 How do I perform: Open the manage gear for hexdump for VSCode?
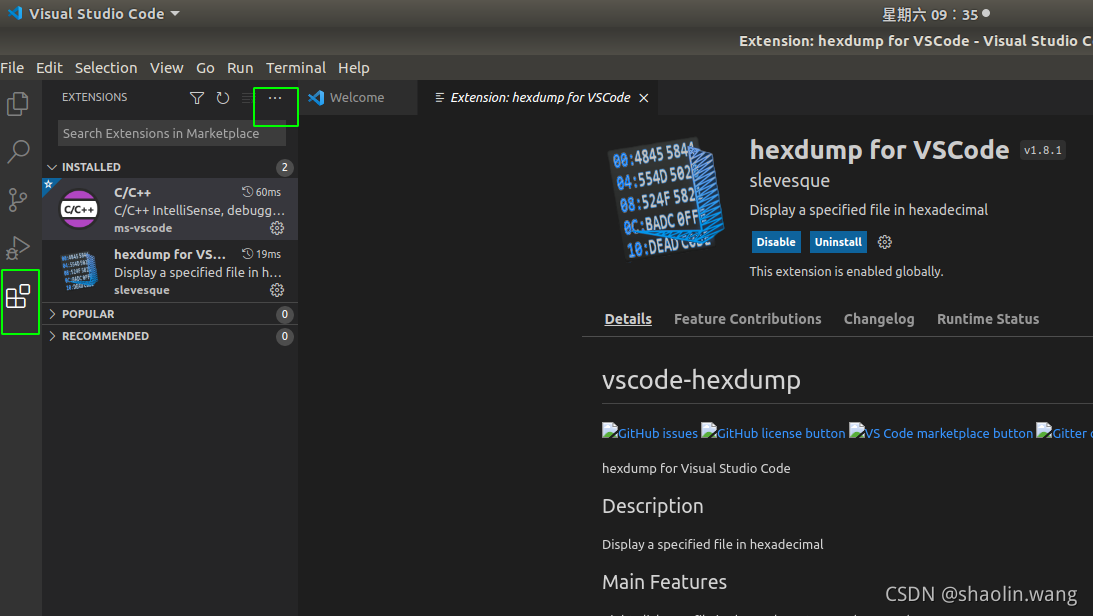point(276,290)
